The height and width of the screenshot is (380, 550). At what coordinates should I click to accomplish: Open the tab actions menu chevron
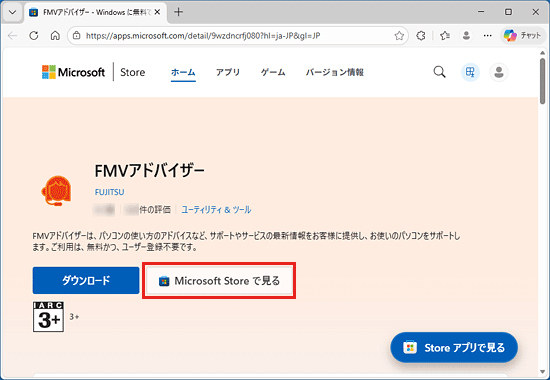point(13,12)
